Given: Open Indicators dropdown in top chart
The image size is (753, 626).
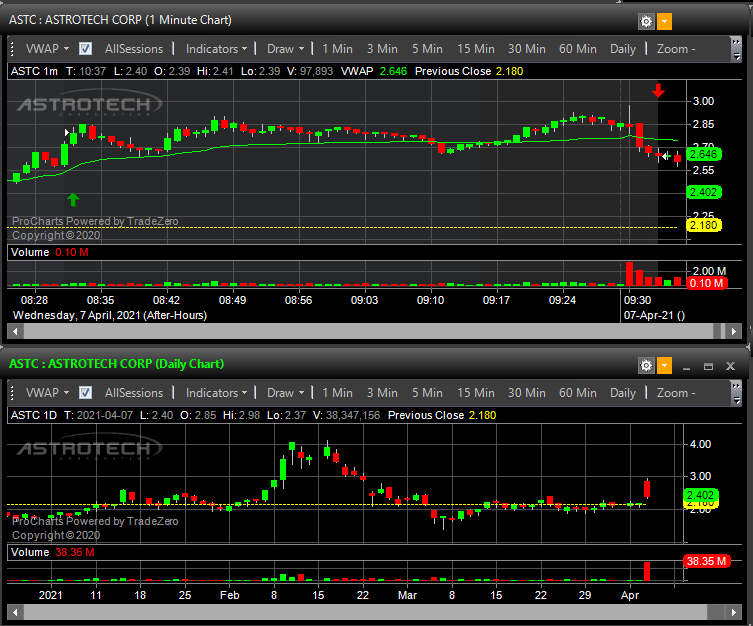Looking at the screenshot, I should 216,49.
